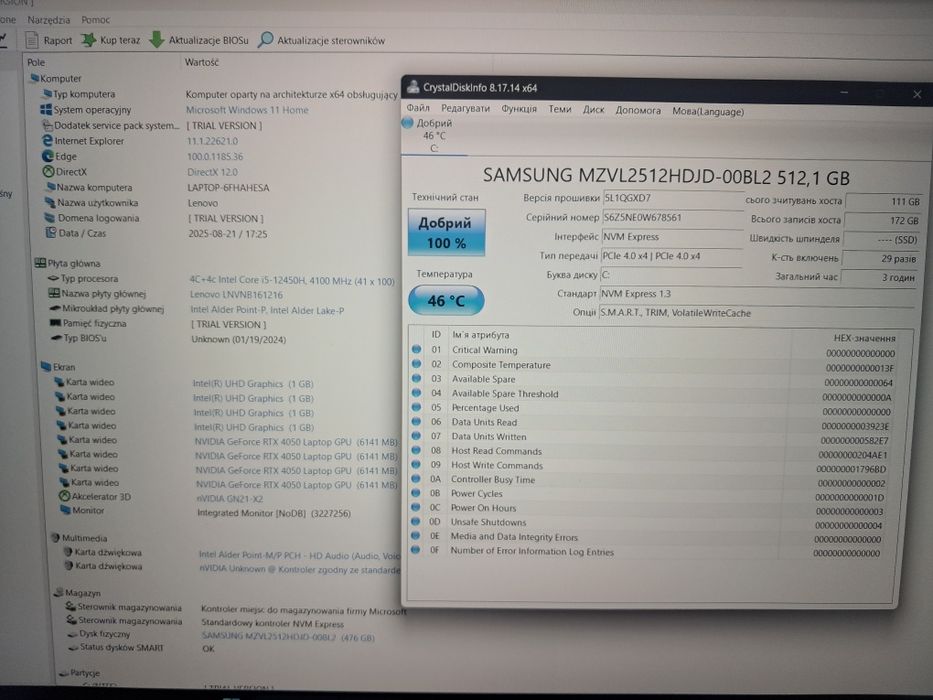Open Aktualizacje sterowników from the toolbar

coord(322,40)
